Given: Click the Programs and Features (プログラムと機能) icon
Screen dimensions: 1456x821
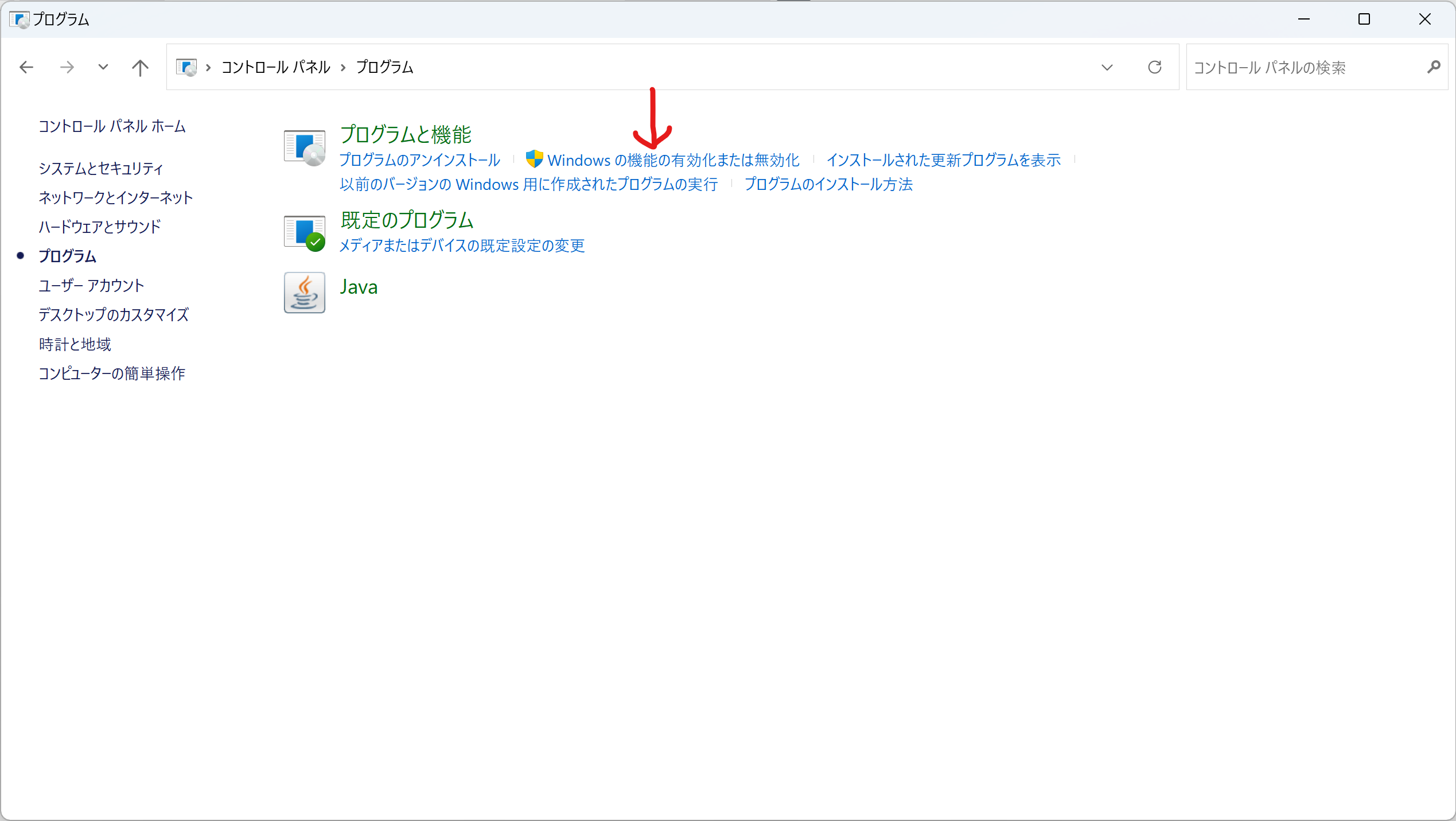Looking at the screenshot, I should (304, 147).
